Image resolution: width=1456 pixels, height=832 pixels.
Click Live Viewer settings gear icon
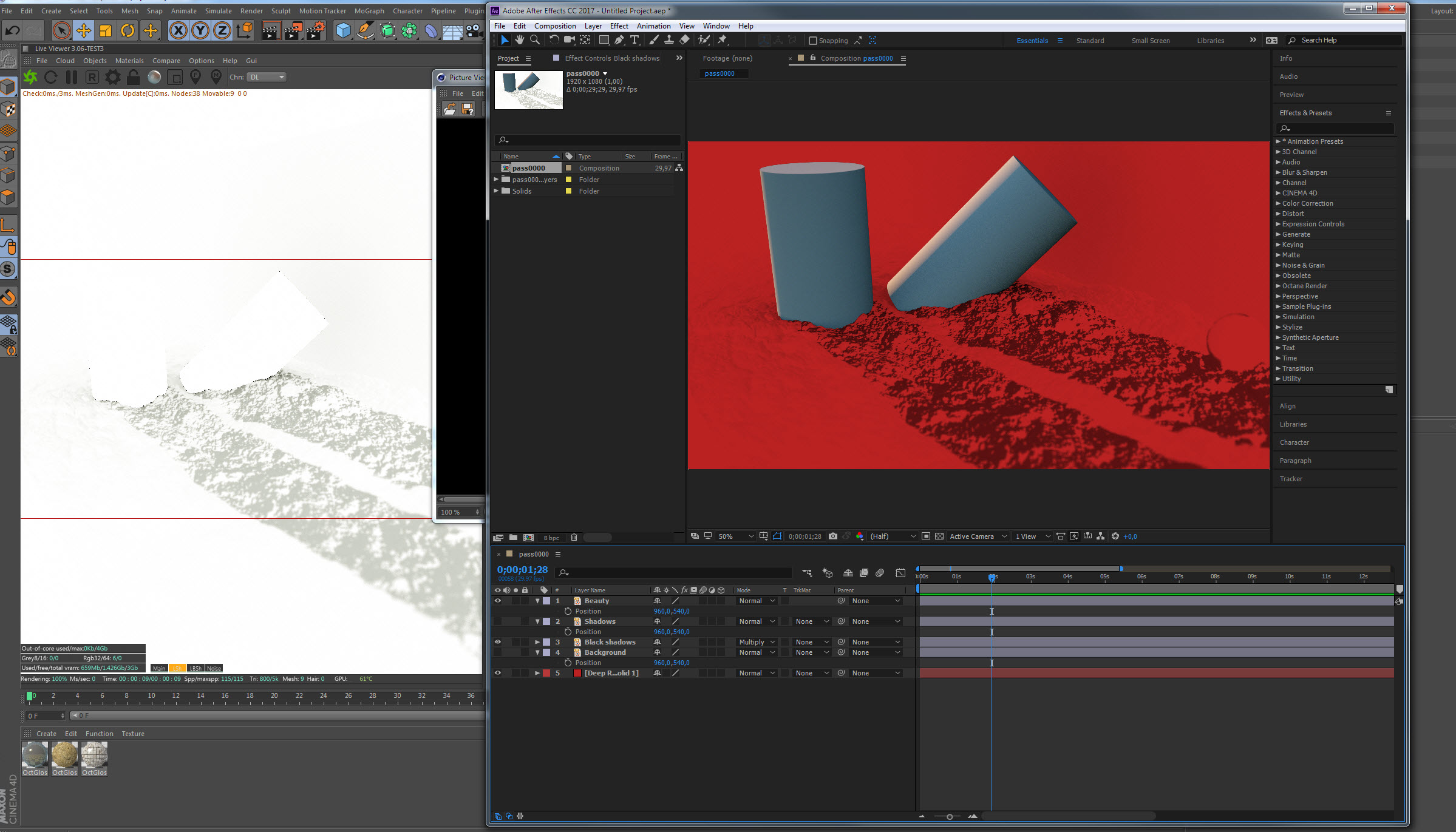coord(113,77)
